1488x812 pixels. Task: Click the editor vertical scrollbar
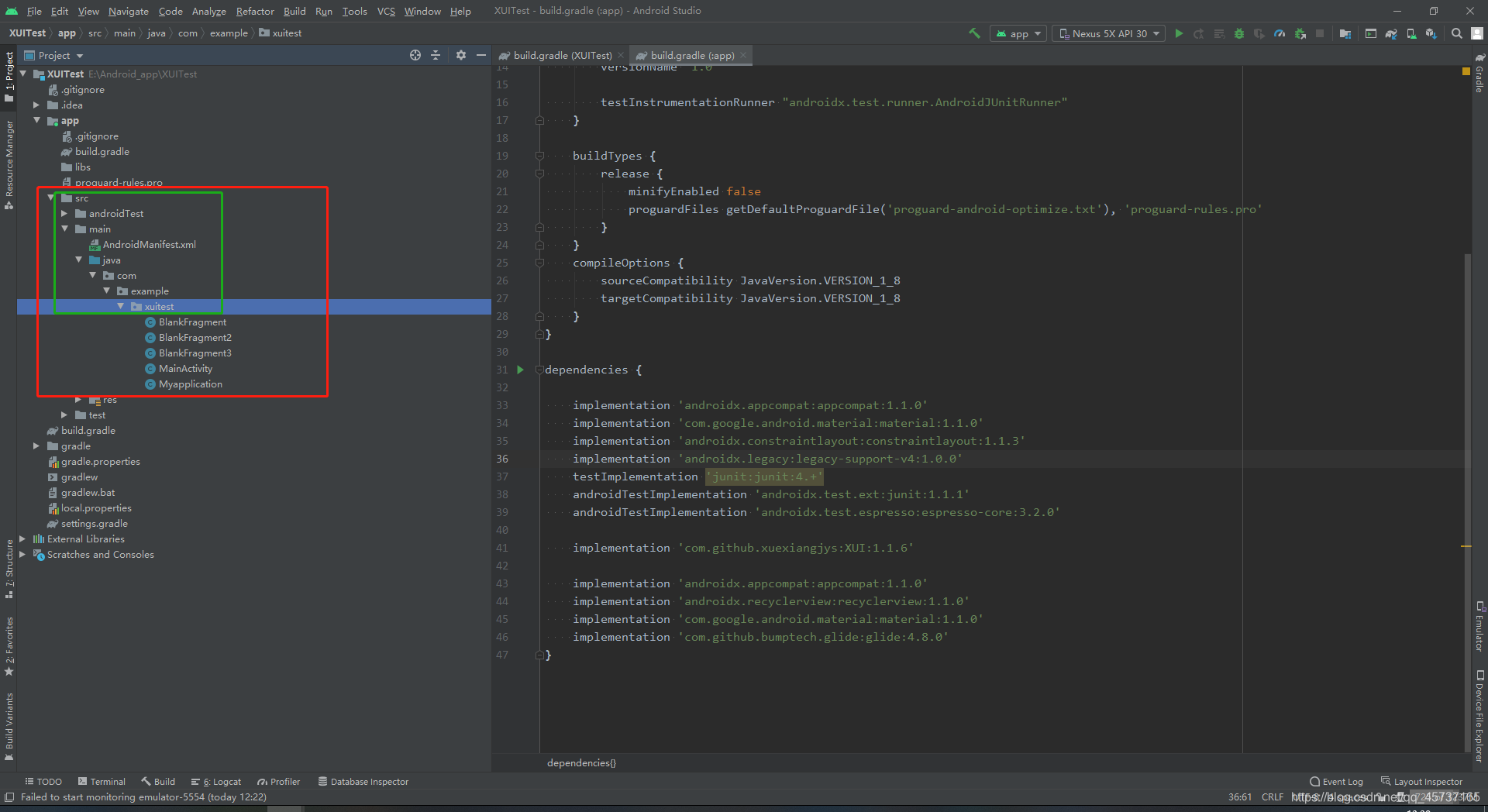click(x=1466, y=504)
